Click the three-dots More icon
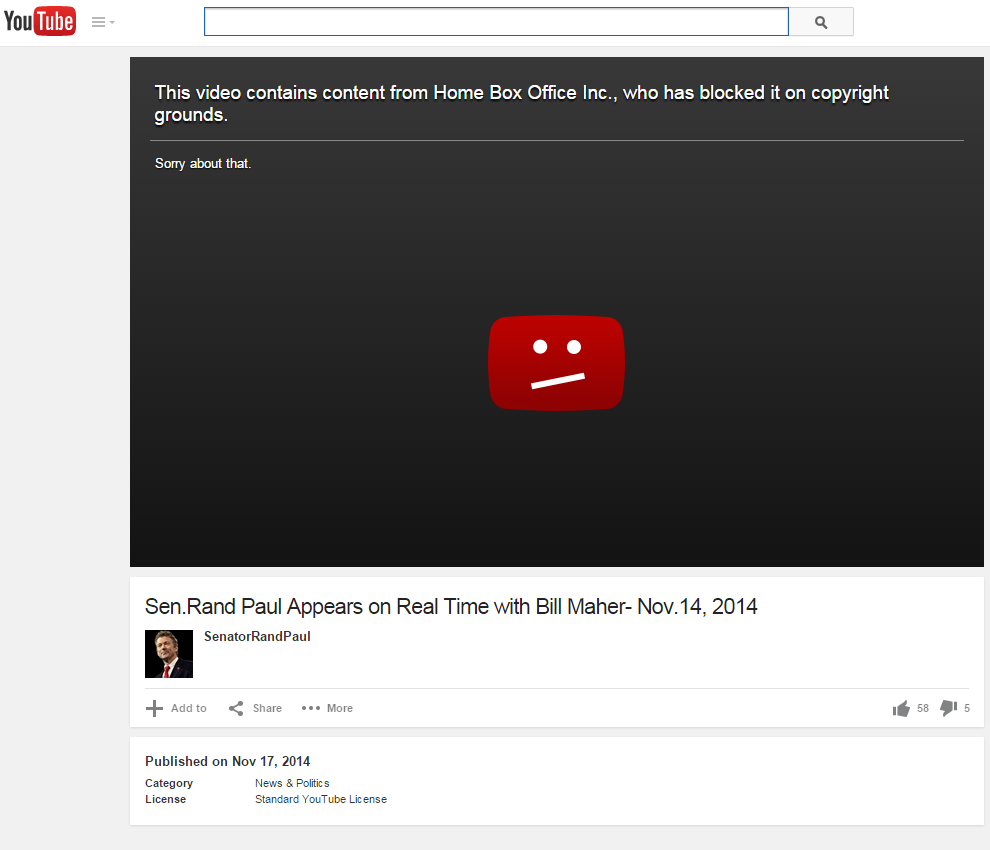The height and width of the screenshot is (850, 990). [x=311, y=709]
